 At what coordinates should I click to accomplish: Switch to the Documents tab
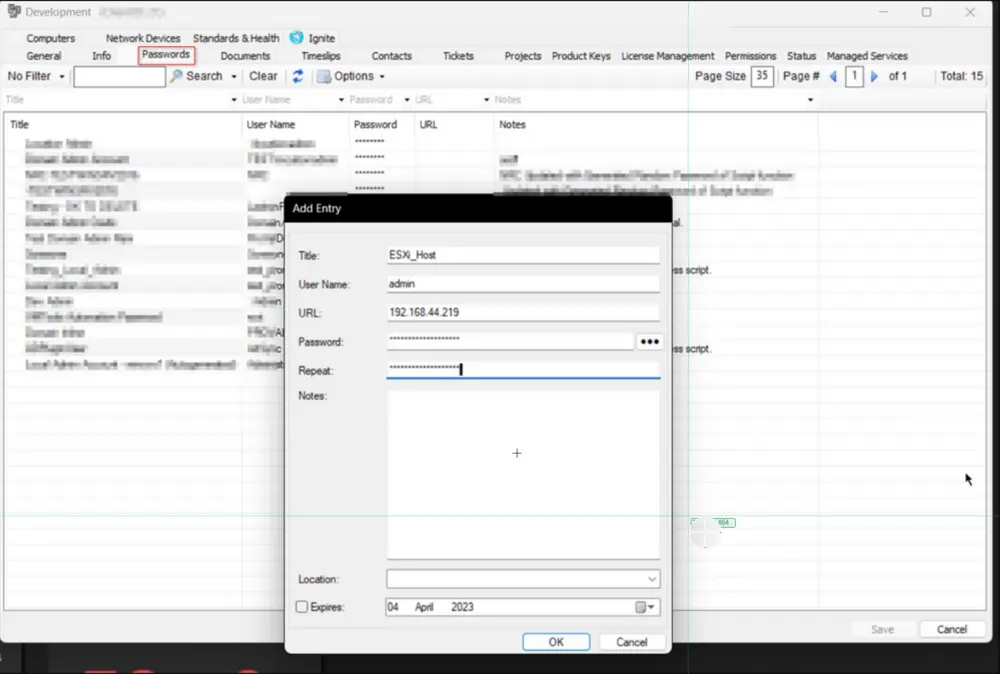coord(245,56)
